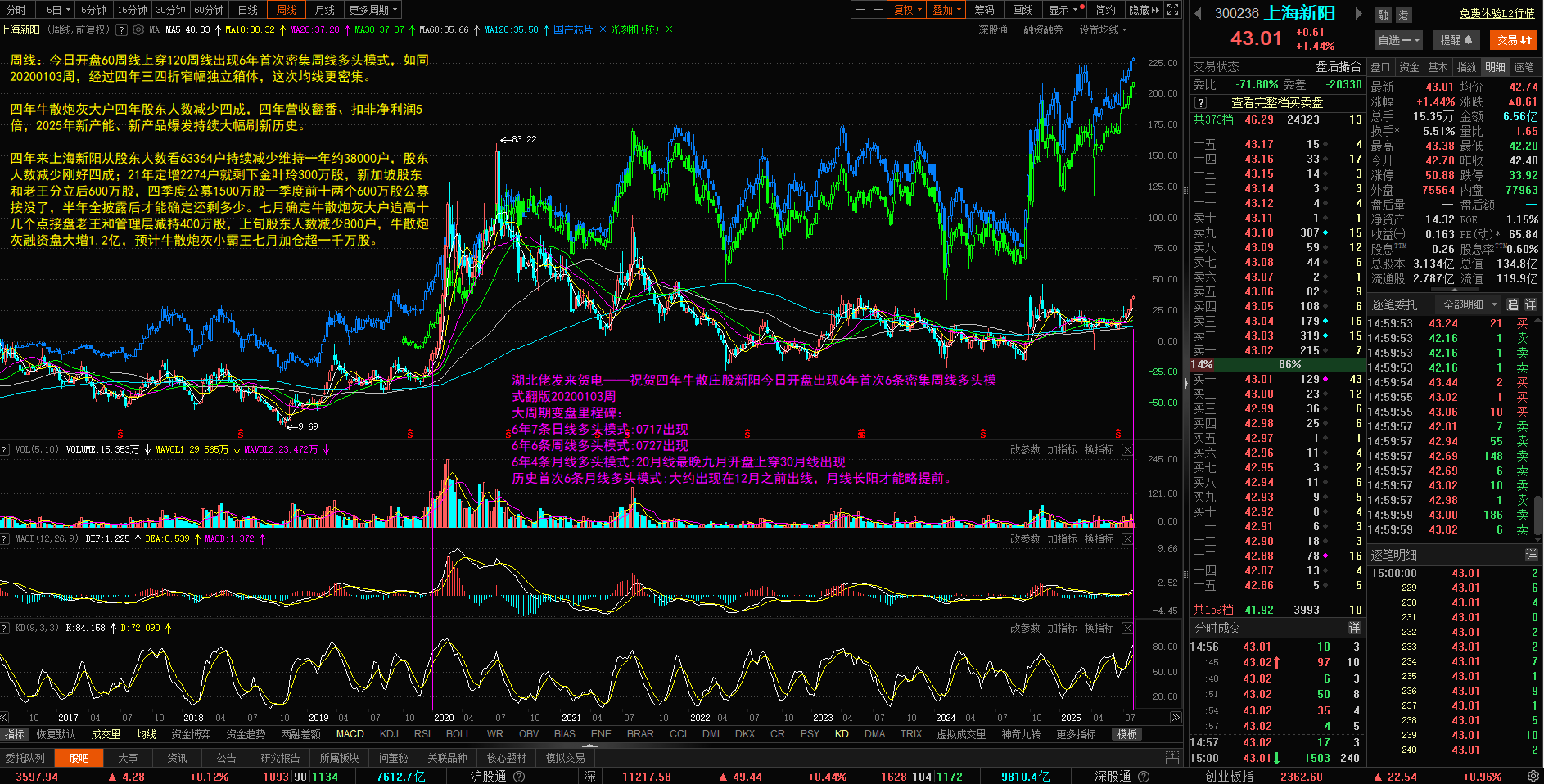
Task: Open 复权 adjustment dropdown
Action: (x=908, y=10)
